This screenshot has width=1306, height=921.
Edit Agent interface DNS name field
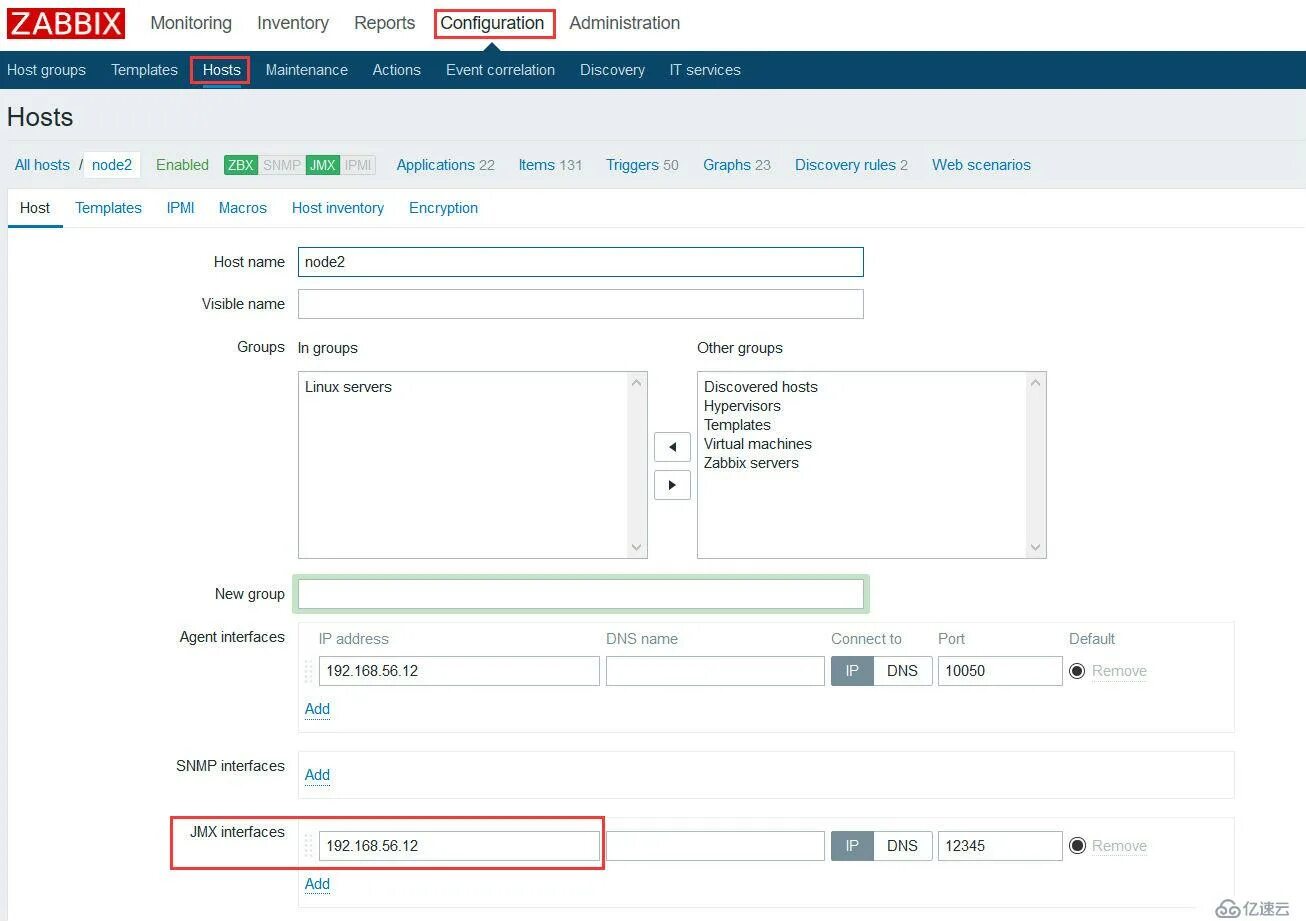[x=715, y=671]
